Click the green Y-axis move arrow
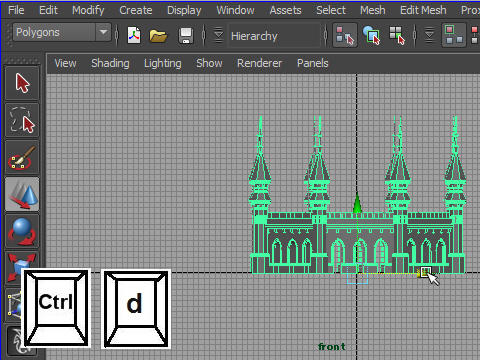 (x=357, y=202)
